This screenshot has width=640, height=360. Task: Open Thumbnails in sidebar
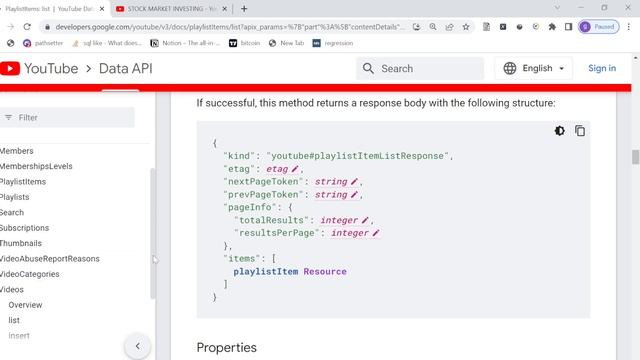tap(21, 243)
